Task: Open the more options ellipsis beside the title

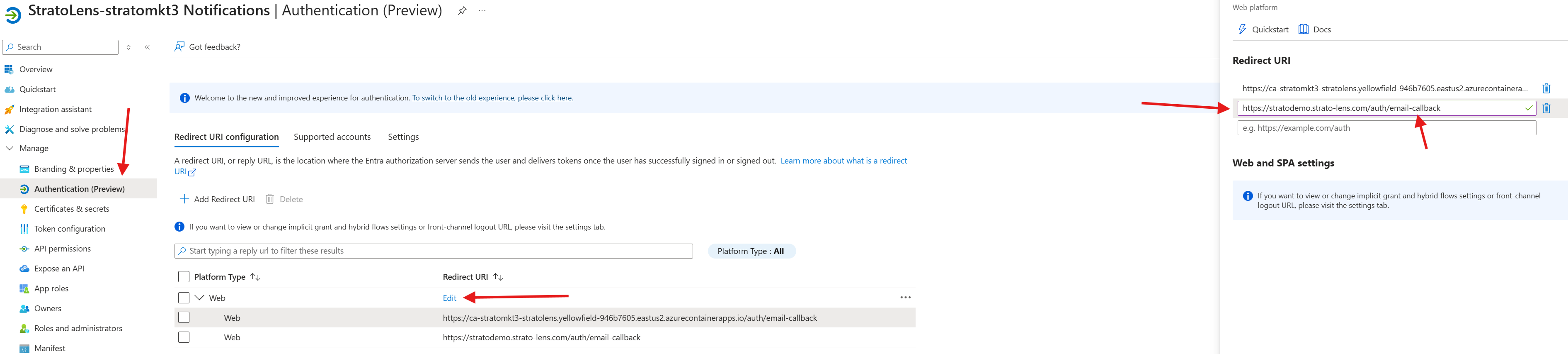Action: click(x=482, y=10)
